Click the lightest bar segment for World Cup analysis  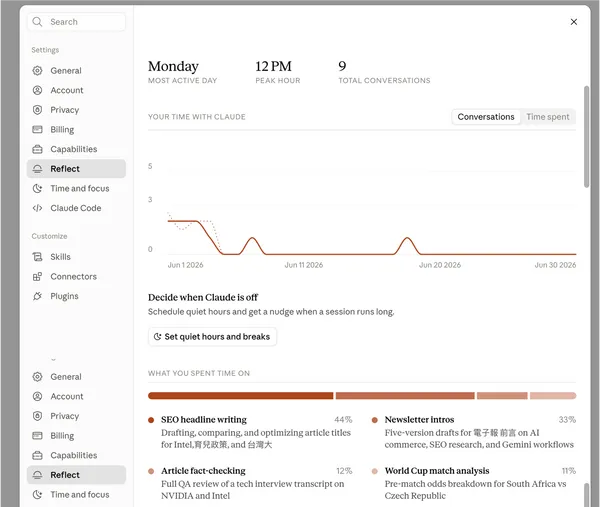553,396
